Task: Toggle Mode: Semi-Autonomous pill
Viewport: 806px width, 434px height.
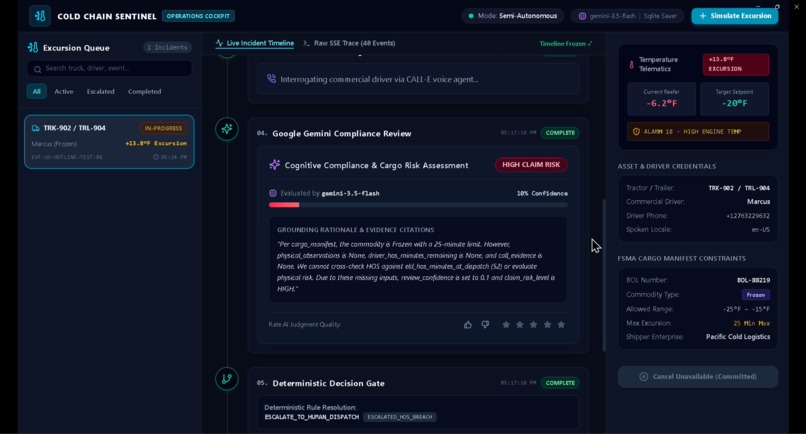Action: click(x=512, y=16)
